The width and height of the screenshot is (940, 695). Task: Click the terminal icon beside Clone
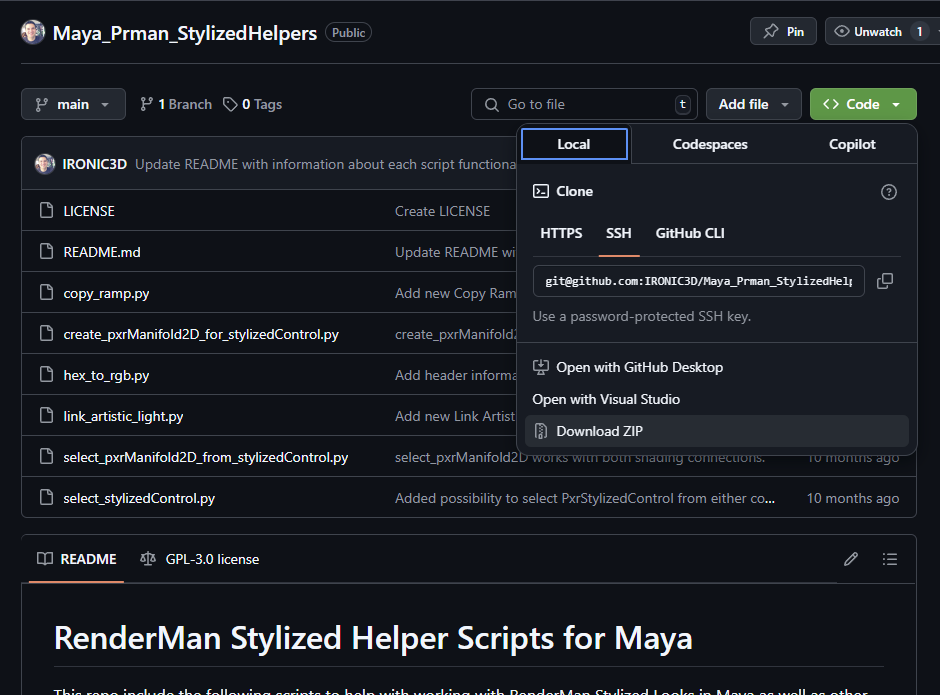point(541,191)
